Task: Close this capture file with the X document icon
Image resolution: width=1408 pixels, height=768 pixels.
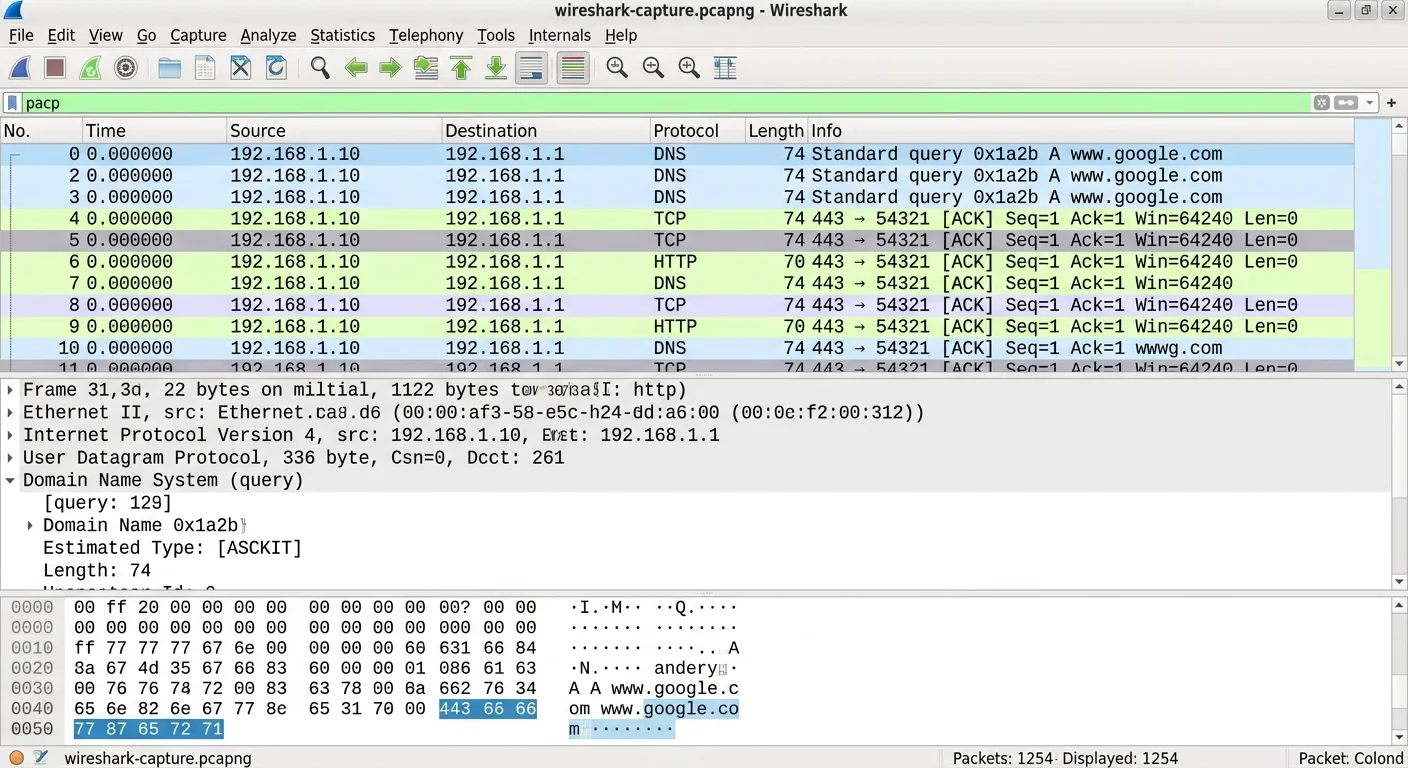Action: tap(241, 68)
